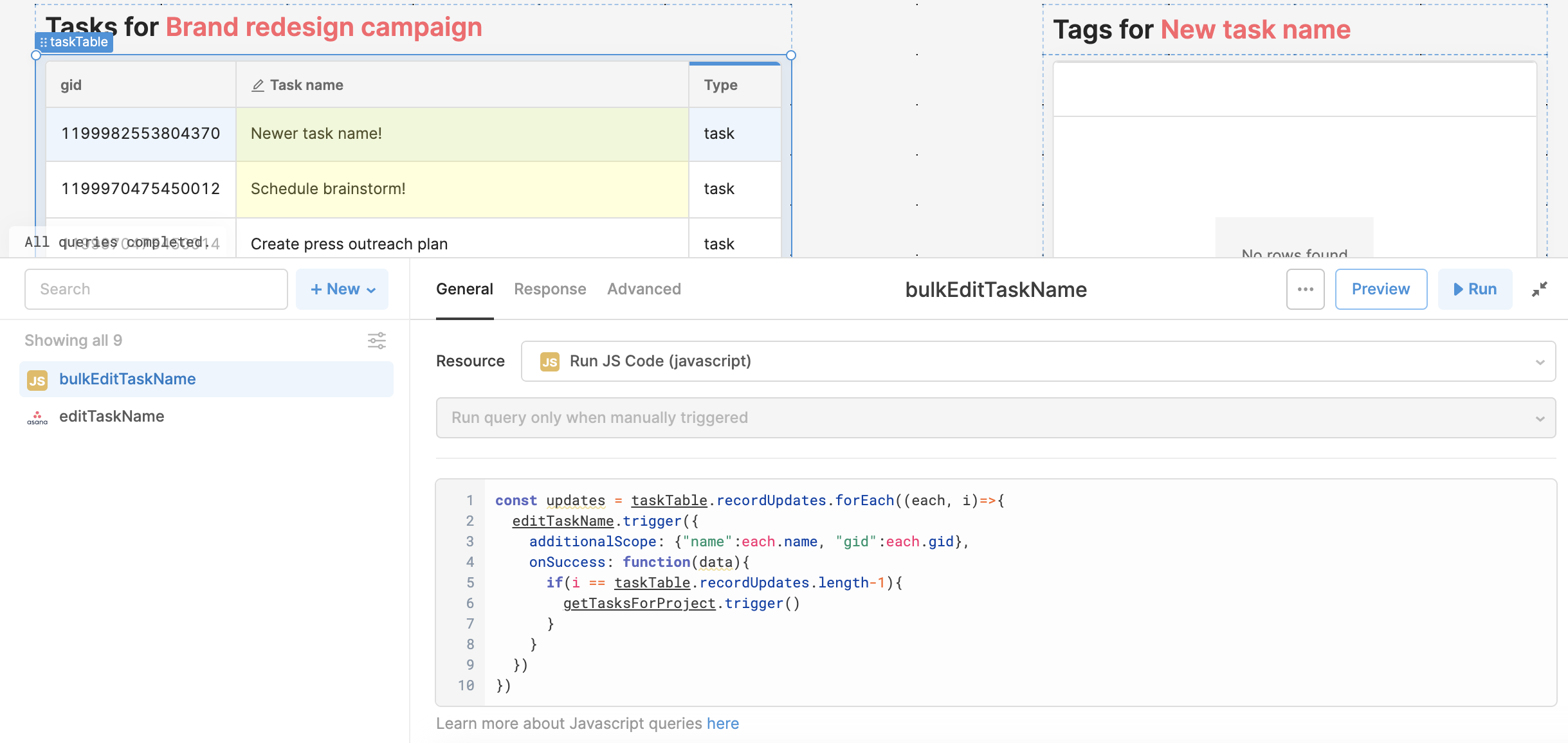1568x743 pixels.
Task: Click gid cell 1199982553804370
Action: (x=141, y=134)
